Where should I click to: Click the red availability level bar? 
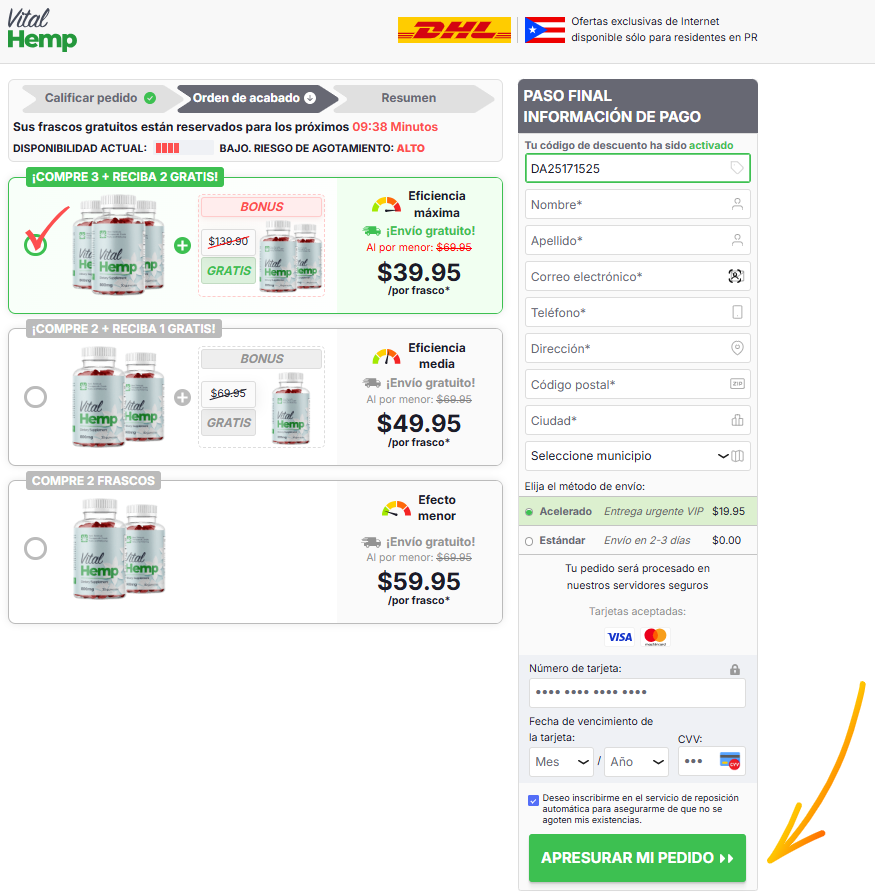click(168, 148)
